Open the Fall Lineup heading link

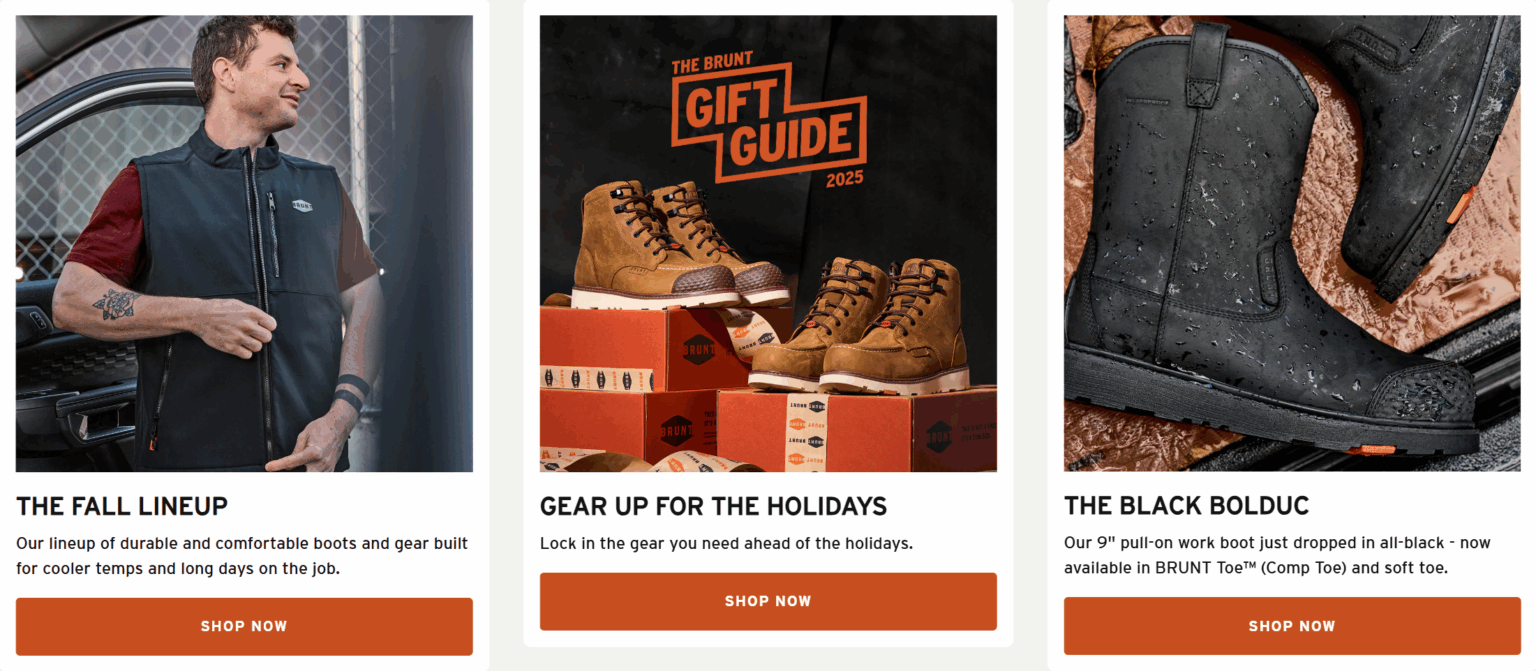[122, 506]
